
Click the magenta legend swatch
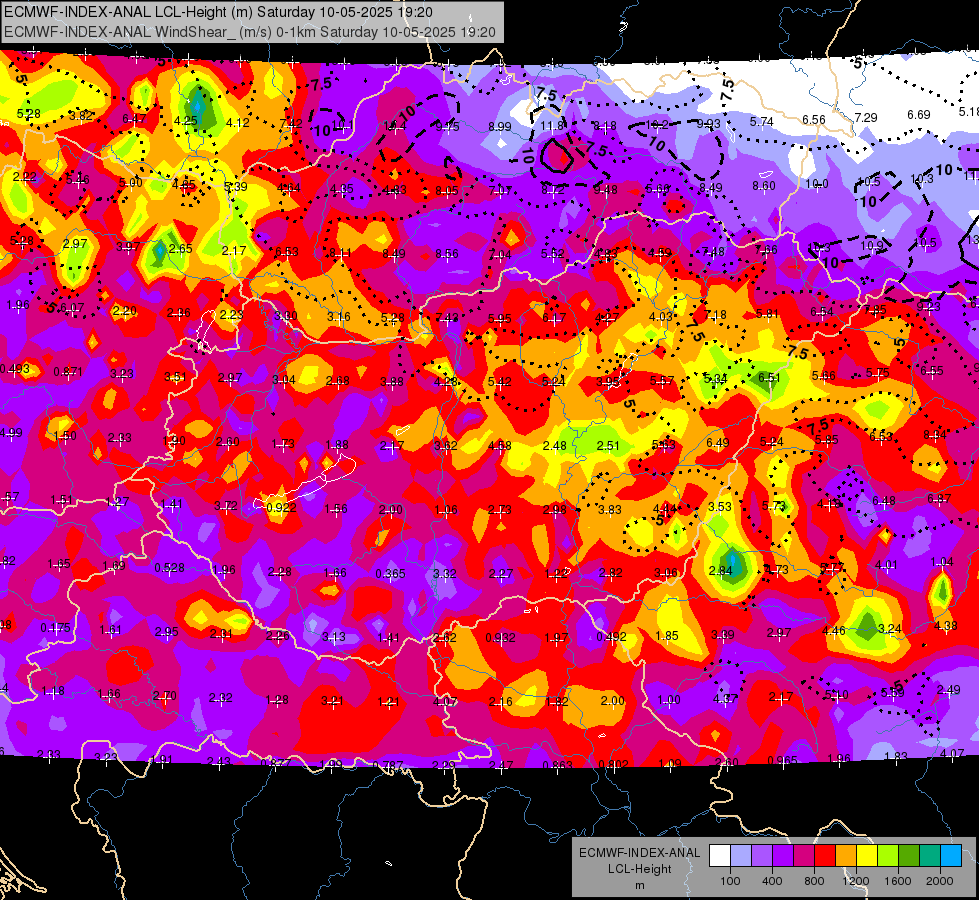(x=804, y=855)
